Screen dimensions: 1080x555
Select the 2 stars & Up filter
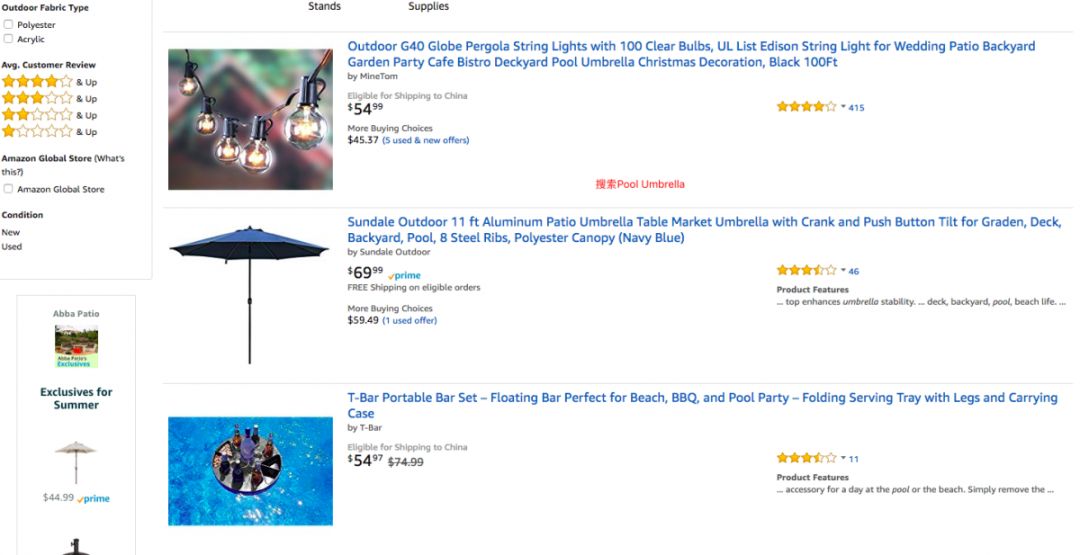click(37, 115)
